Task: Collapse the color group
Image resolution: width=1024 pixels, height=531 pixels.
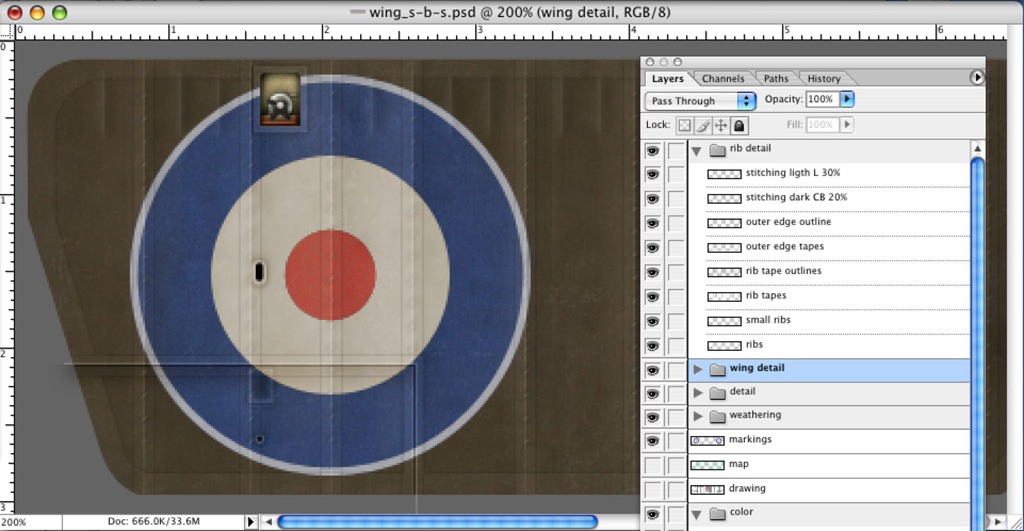Action: click(697, 515)
